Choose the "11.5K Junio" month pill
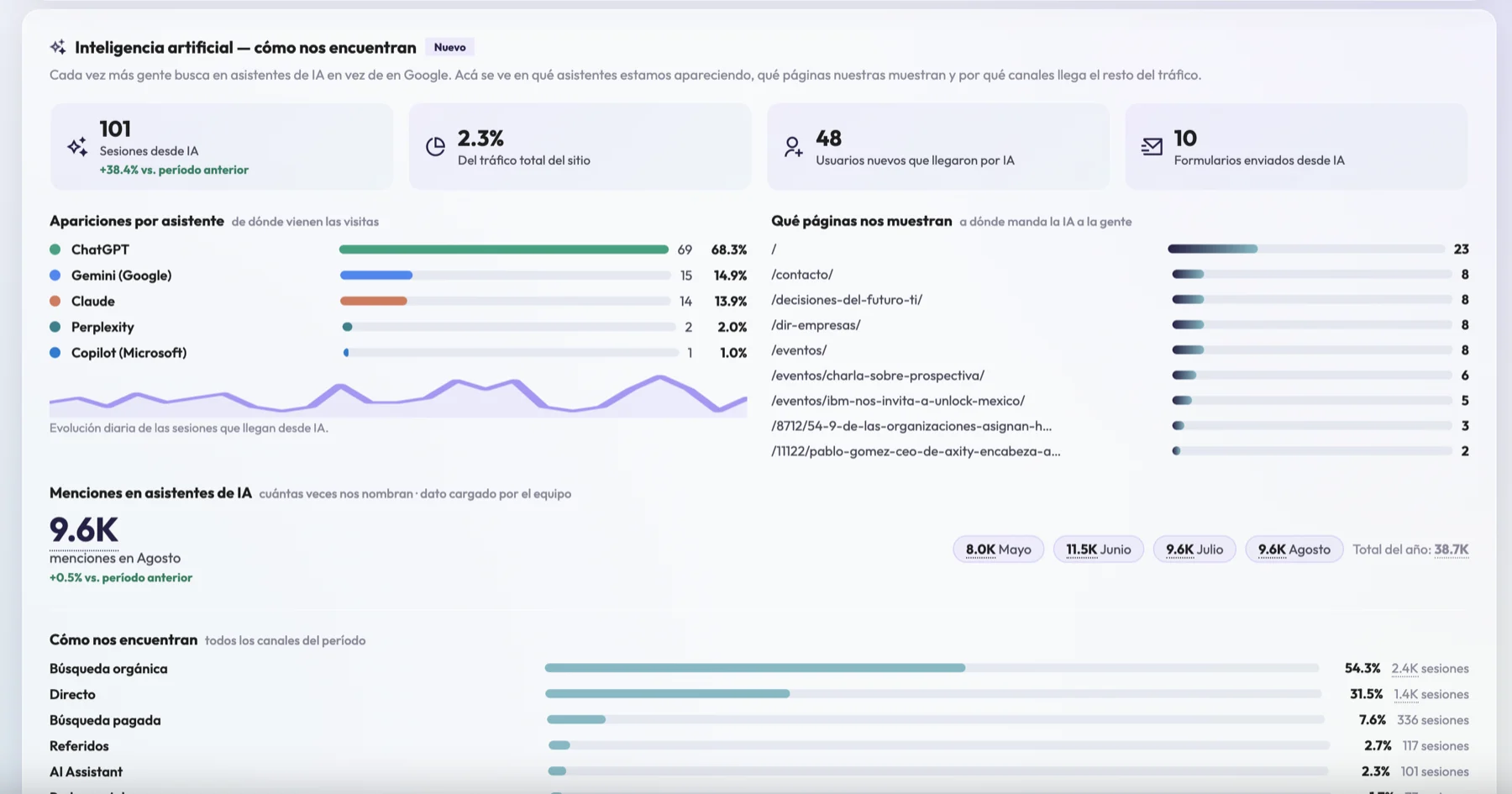 pyautogui.click(x=1099, y=549)
